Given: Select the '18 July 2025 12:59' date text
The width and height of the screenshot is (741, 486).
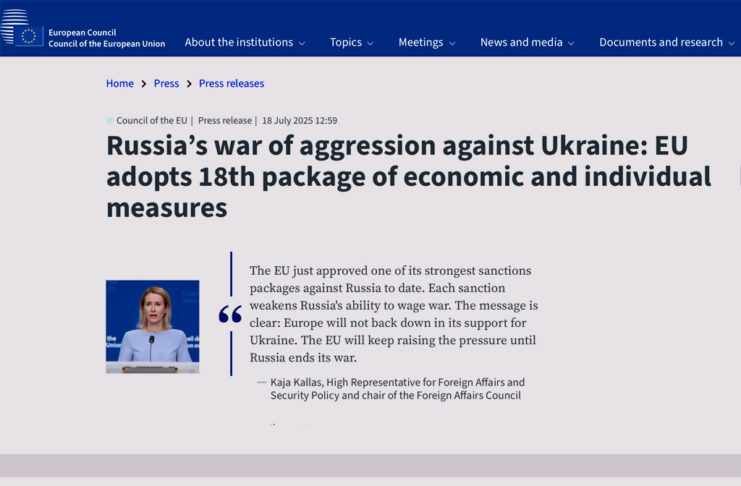Looking at the screenshot, I should tap(300, 121).
